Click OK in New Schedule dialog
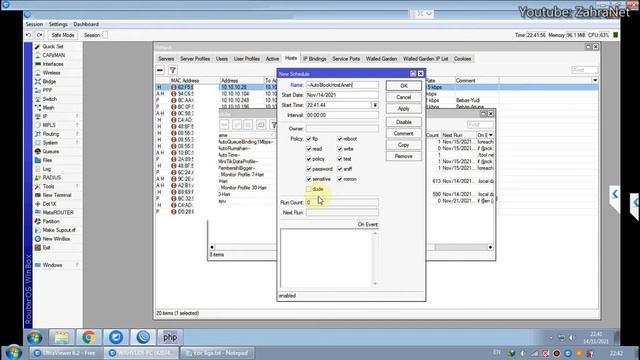640x360 pixels. pyautogui.click(x=403, y=86)
